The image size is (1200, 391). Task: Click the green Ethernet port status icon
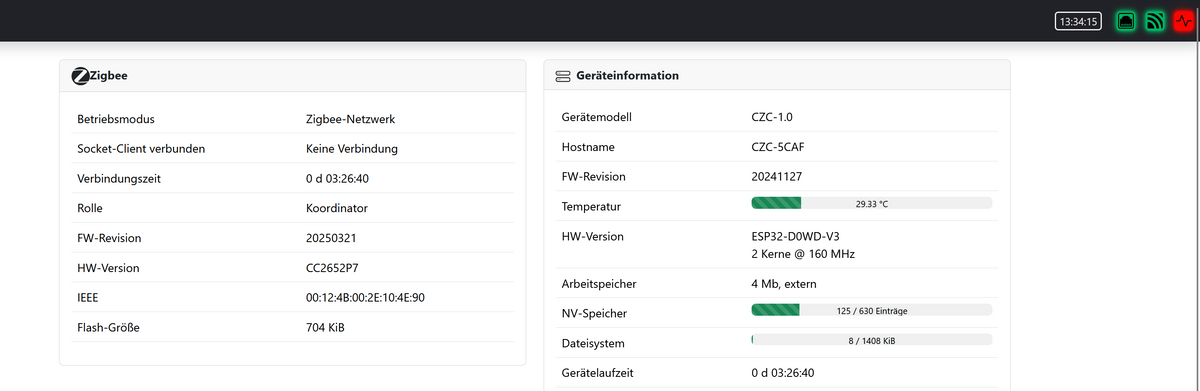coord(1126,21)
